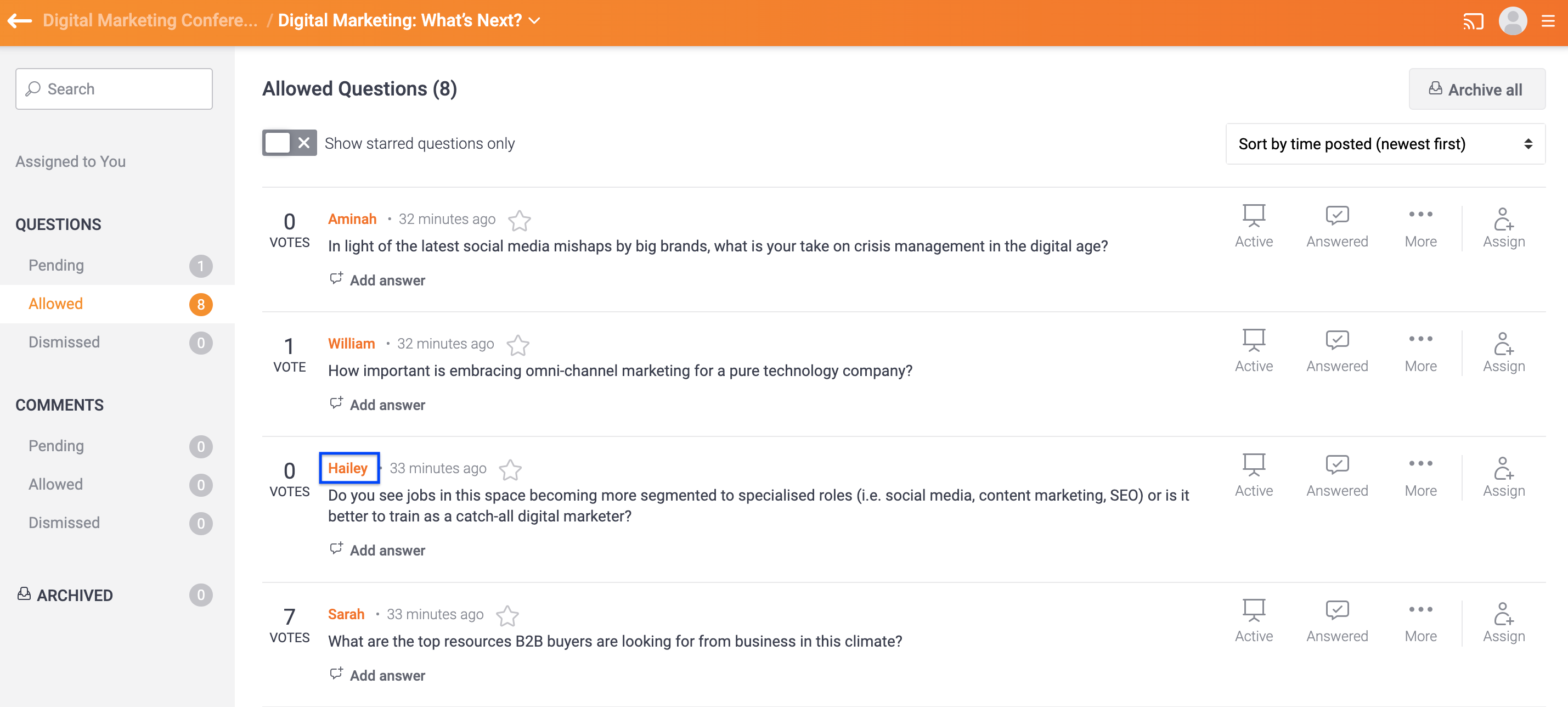Star Aminah's question
This screenshot has height=707, width=1568.
(519, 221)
